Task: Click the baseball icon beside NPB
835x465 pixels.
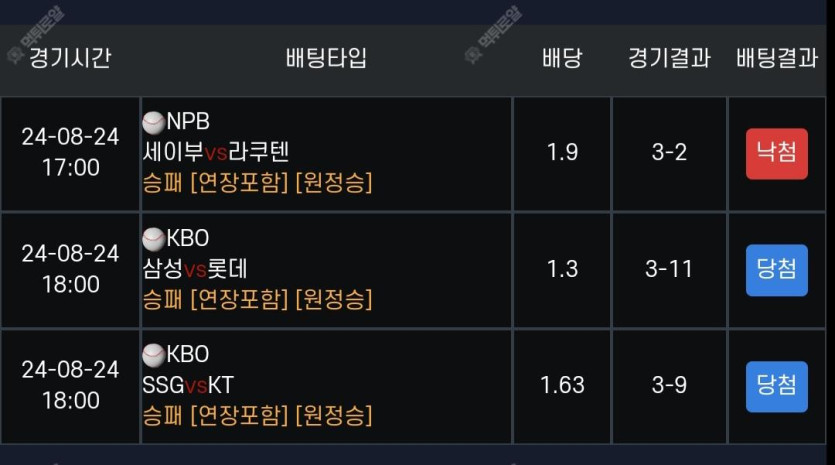Action: 153,123
